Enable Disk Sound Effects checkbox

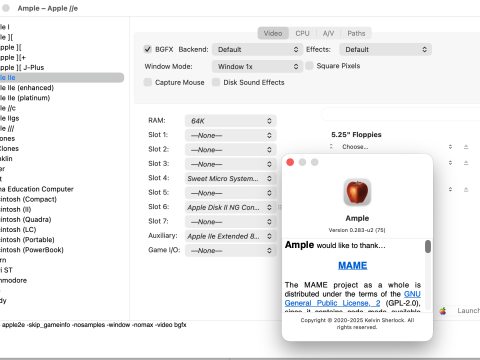point(216,82)
